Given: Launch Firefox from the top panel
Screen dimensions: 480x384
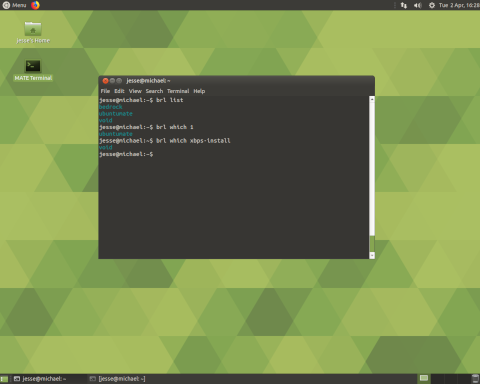Looking at the screenshot, I should click(35, 5).
